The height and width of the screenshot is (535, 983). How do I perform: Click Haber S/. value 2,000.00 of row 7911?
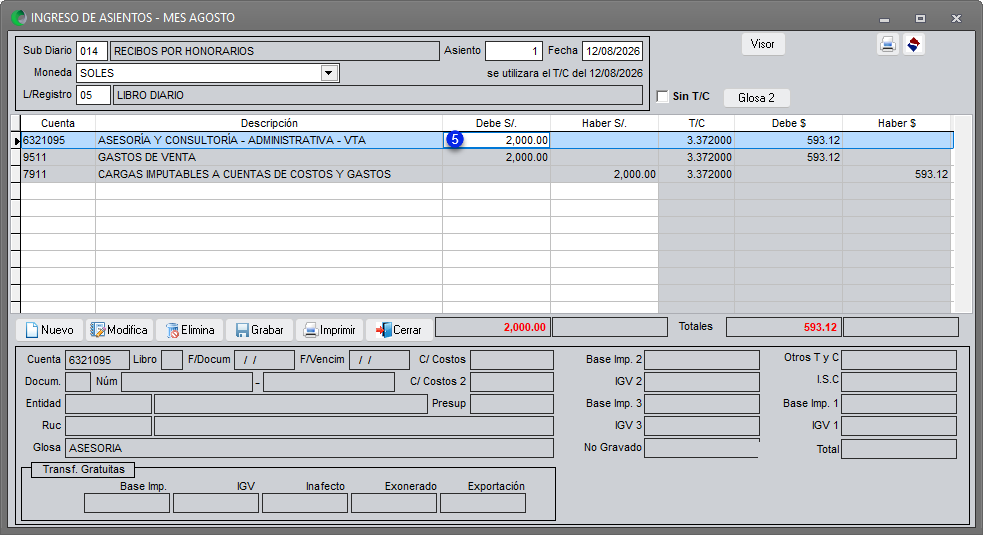pos(604,174)
